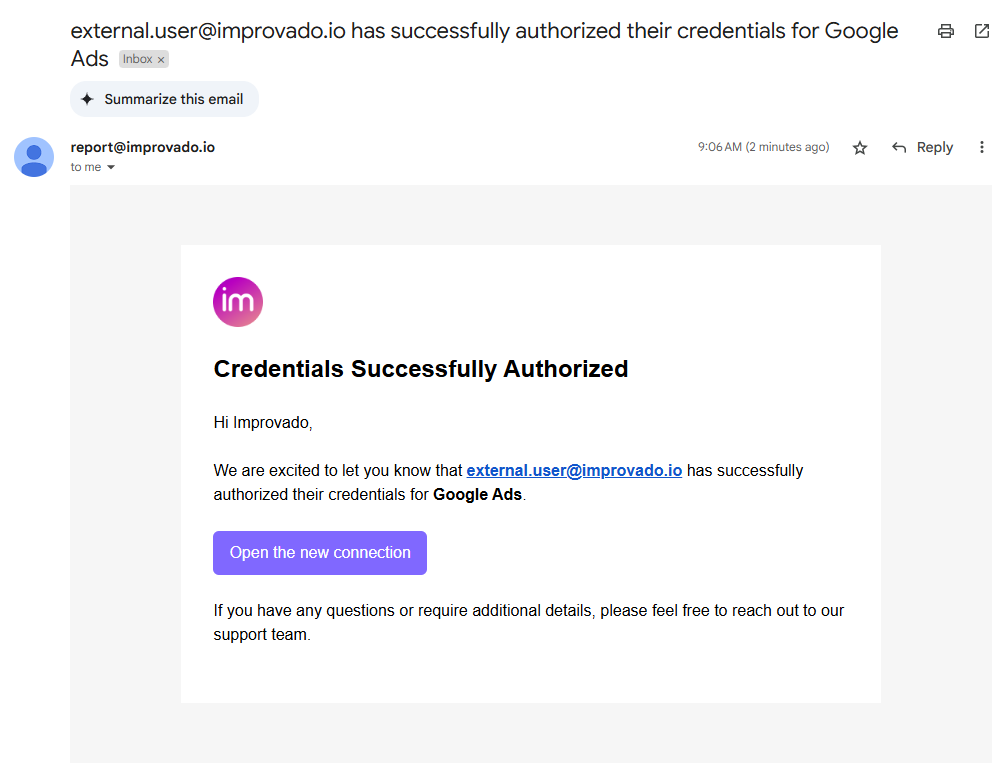The image size is (1000, 781).
Task: Click sender name report@improvado.io
Action: [x=142, y=147]
